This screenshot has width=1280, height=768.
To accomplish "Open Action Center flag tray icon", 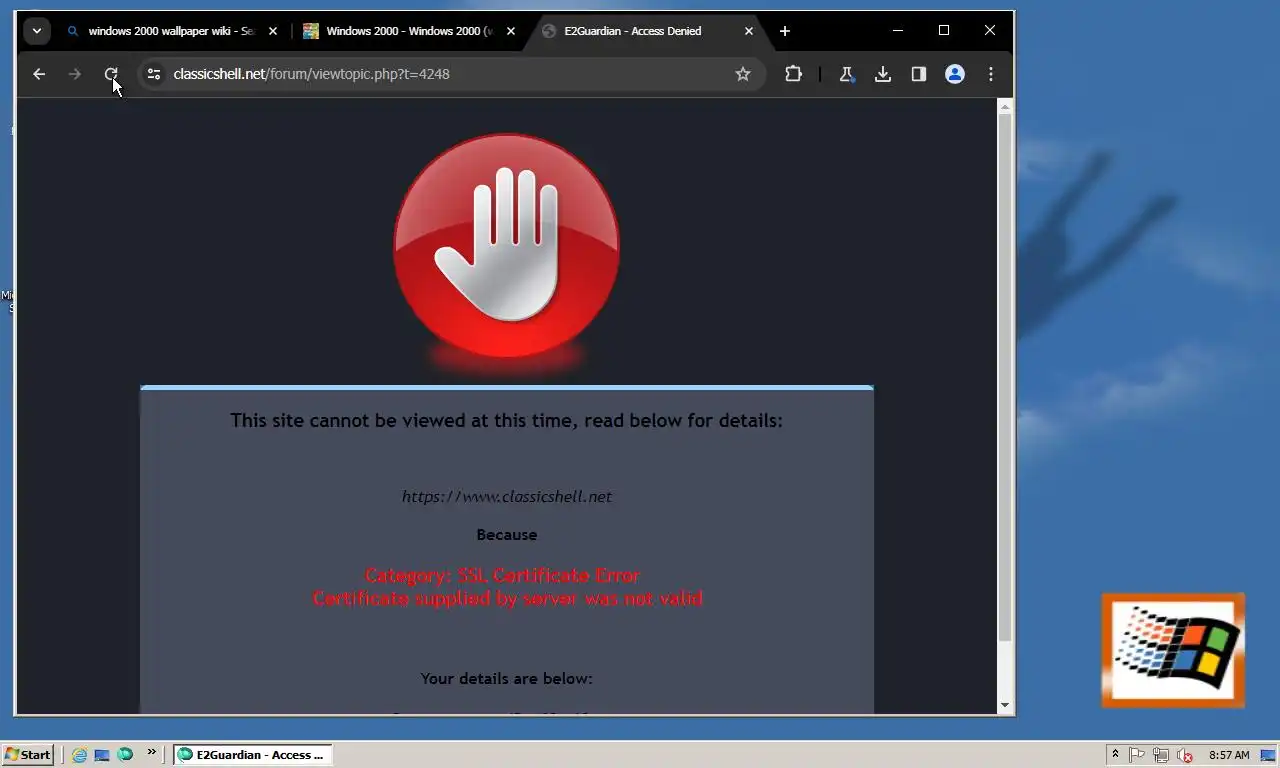I will (x=1138, y=755).
